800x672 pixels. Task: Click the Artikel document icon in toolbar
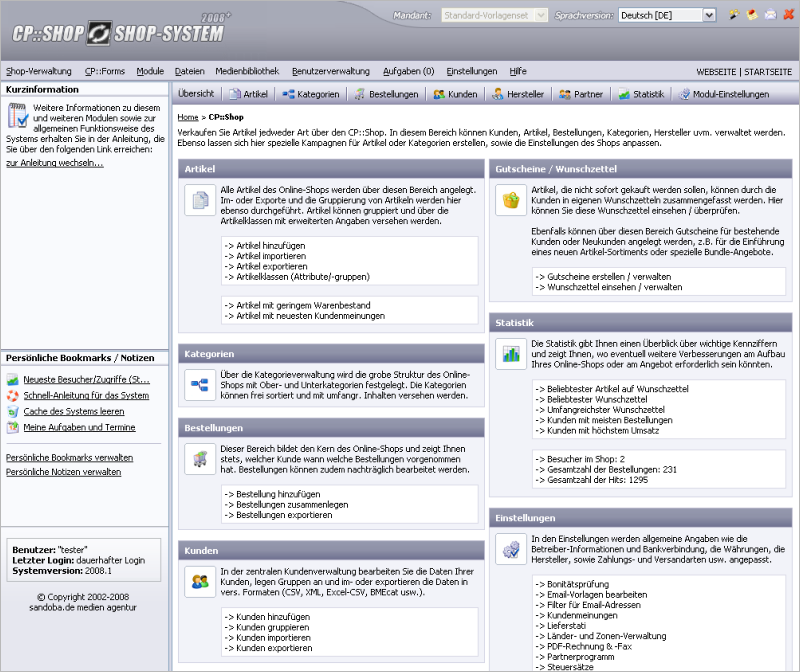(x=235, y=94)
